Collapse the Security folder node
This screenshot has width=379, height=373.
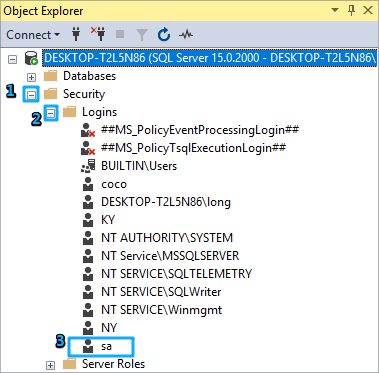pyautogui.click(x=31, y=96)
